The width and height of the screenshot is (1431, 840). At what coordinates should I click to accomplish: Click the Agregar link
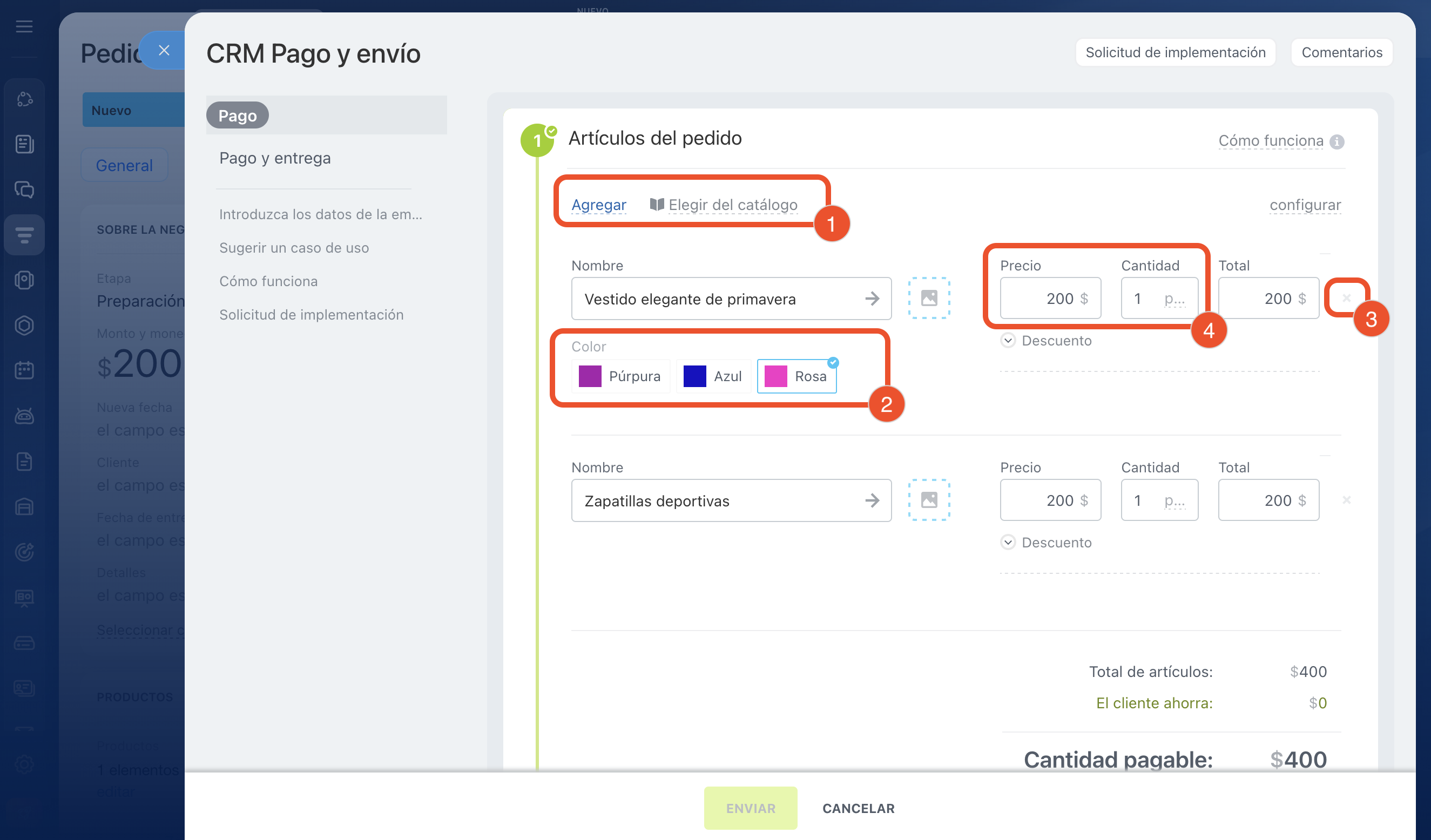point(598,204)
